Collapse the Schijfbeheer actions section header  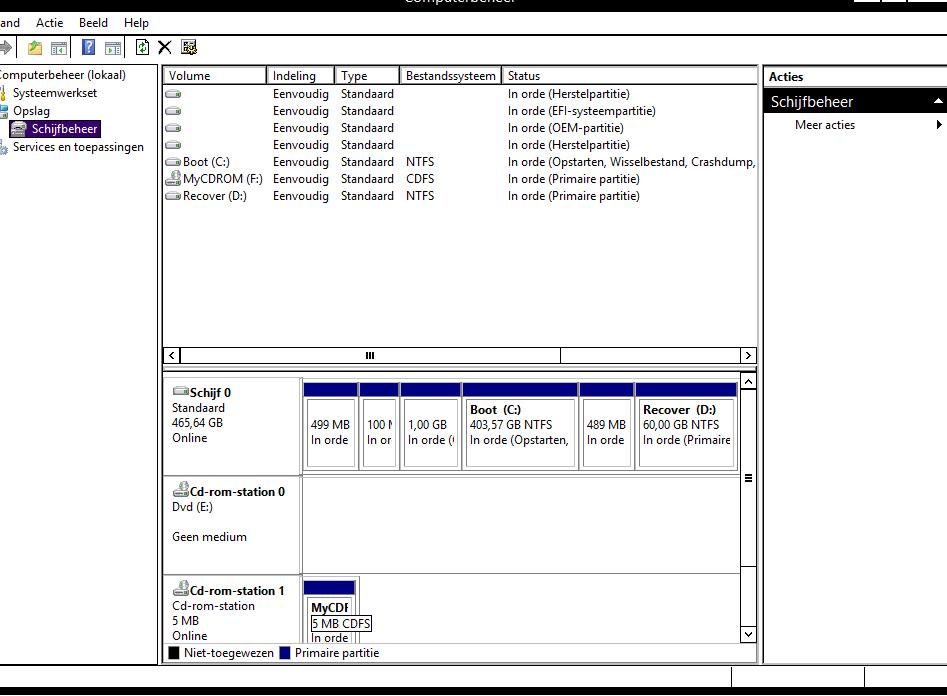point(938,102)
